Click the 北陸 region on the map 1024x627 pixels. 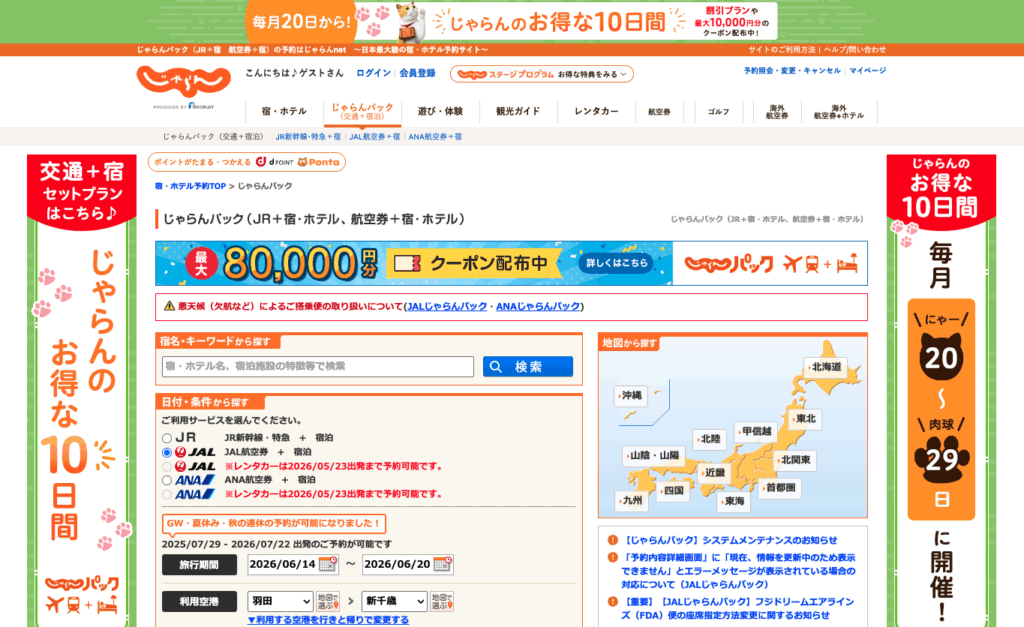[709, 439]
